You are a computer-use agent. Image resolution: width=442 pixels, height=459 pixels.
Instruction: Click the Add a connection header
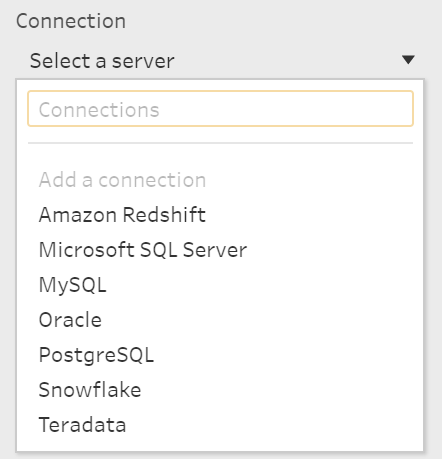(122, 180)
